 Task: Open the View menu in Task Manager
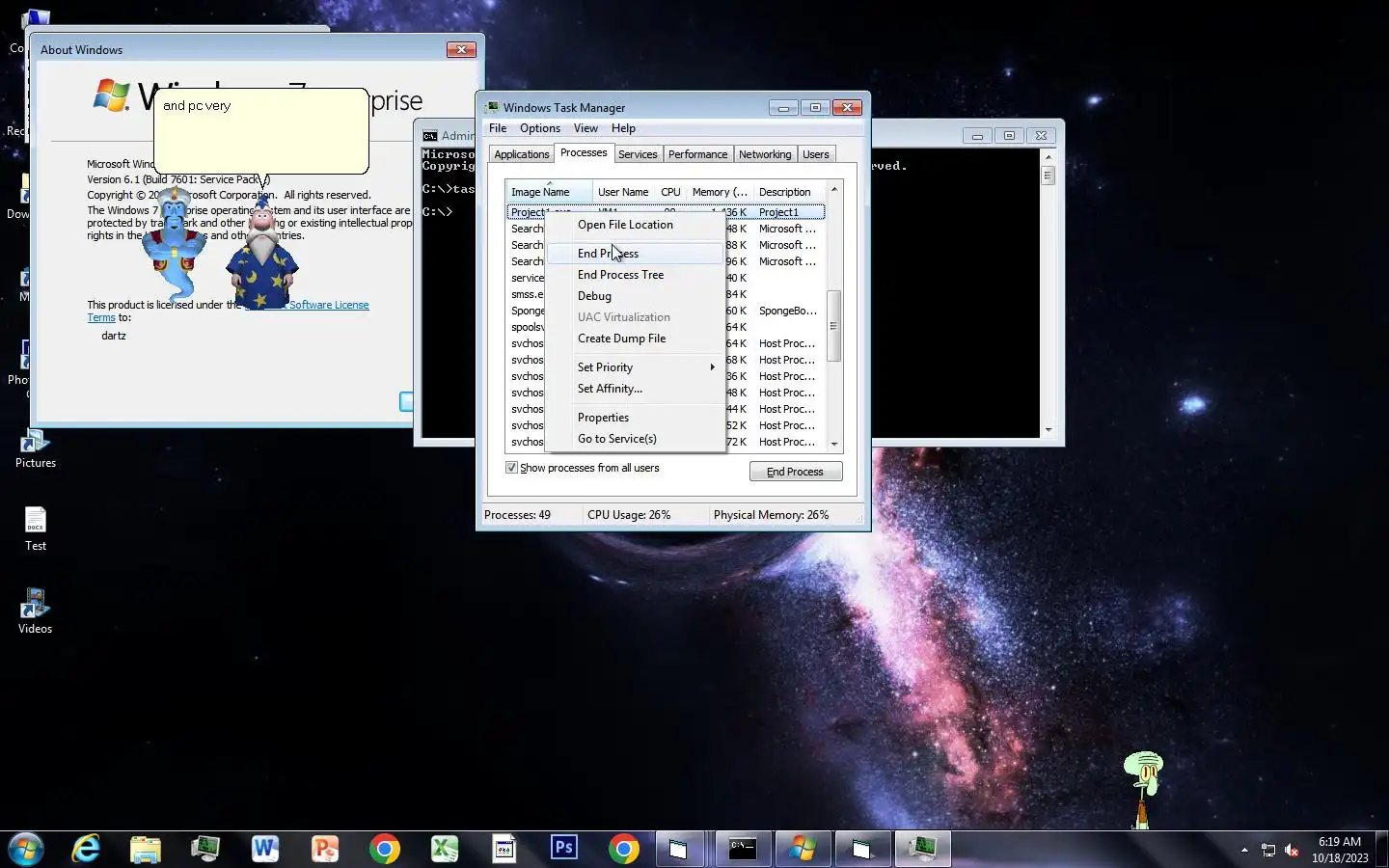tap(586, 128)
